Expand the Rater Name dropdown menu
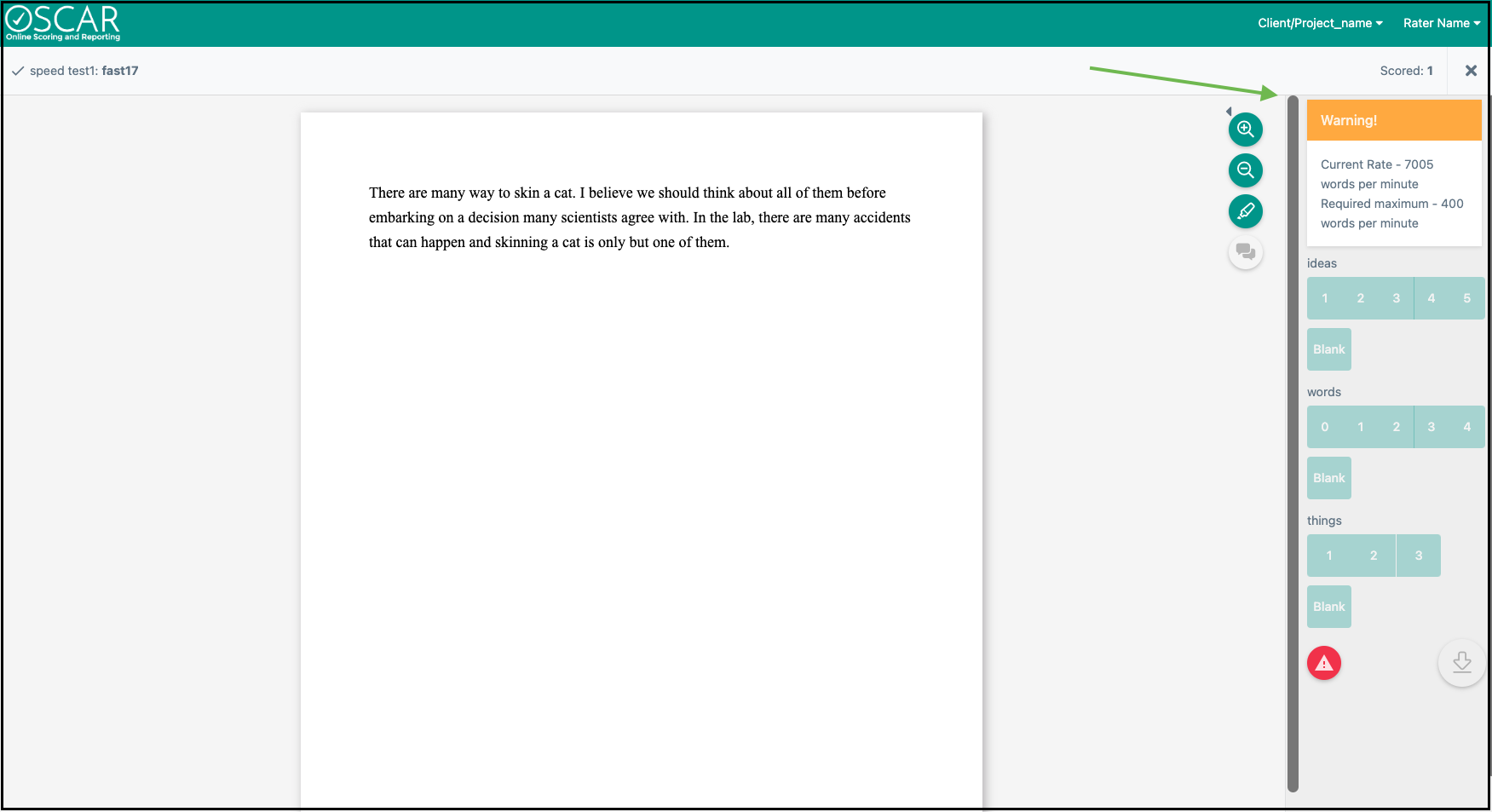Viewport: 1492px width, 812px height. point(1441,23)
